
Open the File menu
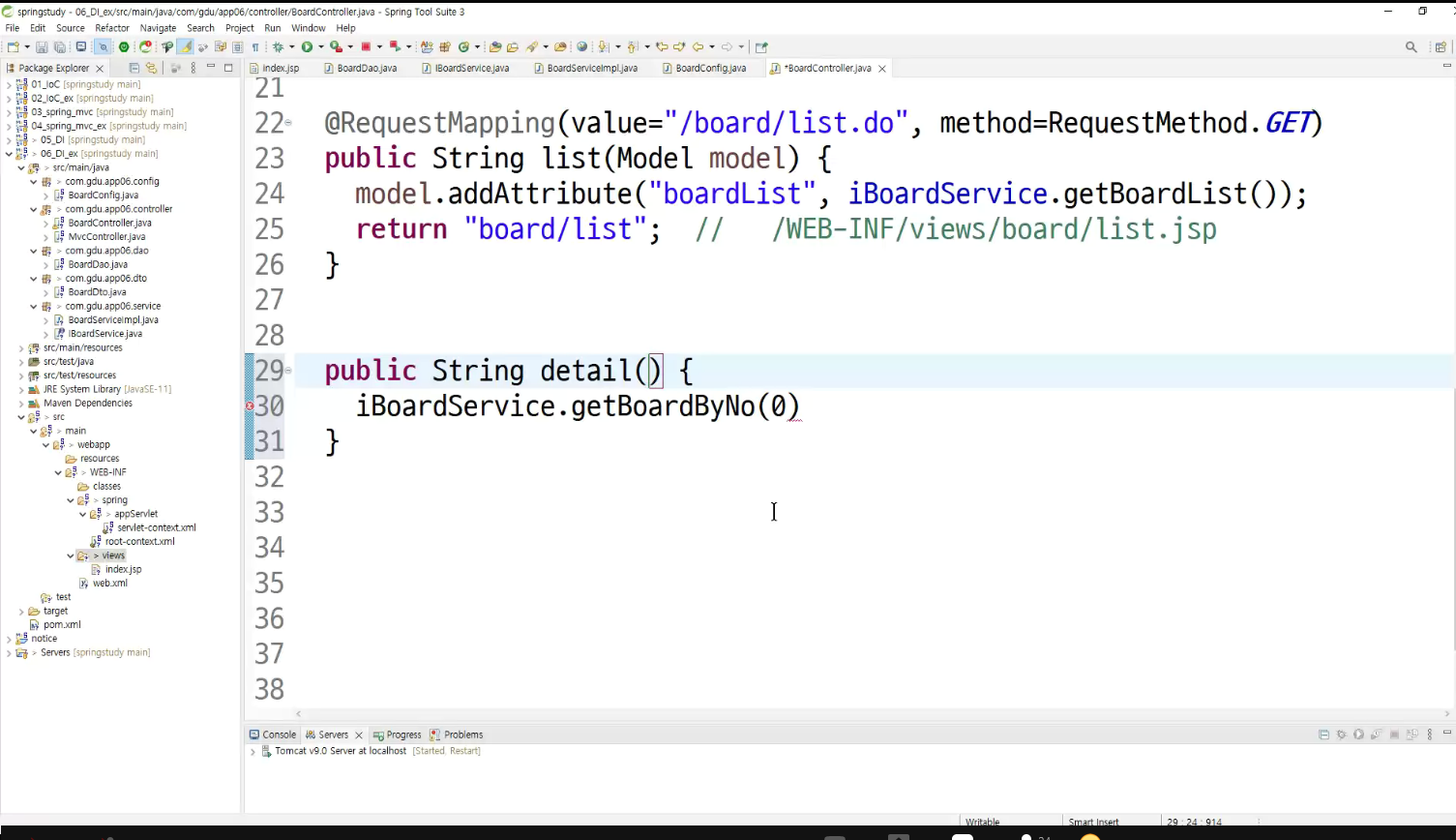point(13,28)
